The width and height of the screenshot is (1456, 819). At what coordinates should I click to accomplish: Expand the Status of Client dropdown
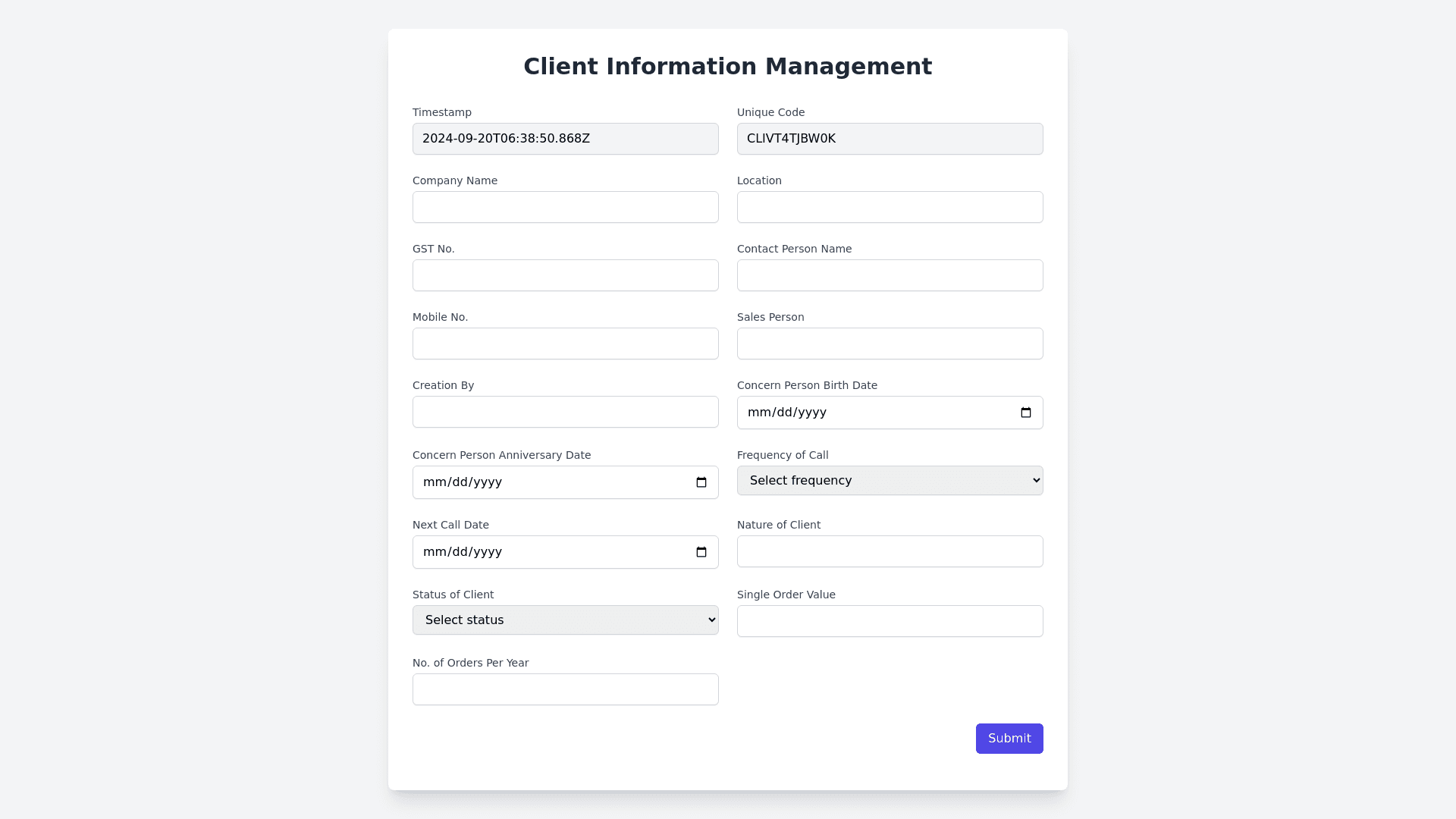coord(565,620)
